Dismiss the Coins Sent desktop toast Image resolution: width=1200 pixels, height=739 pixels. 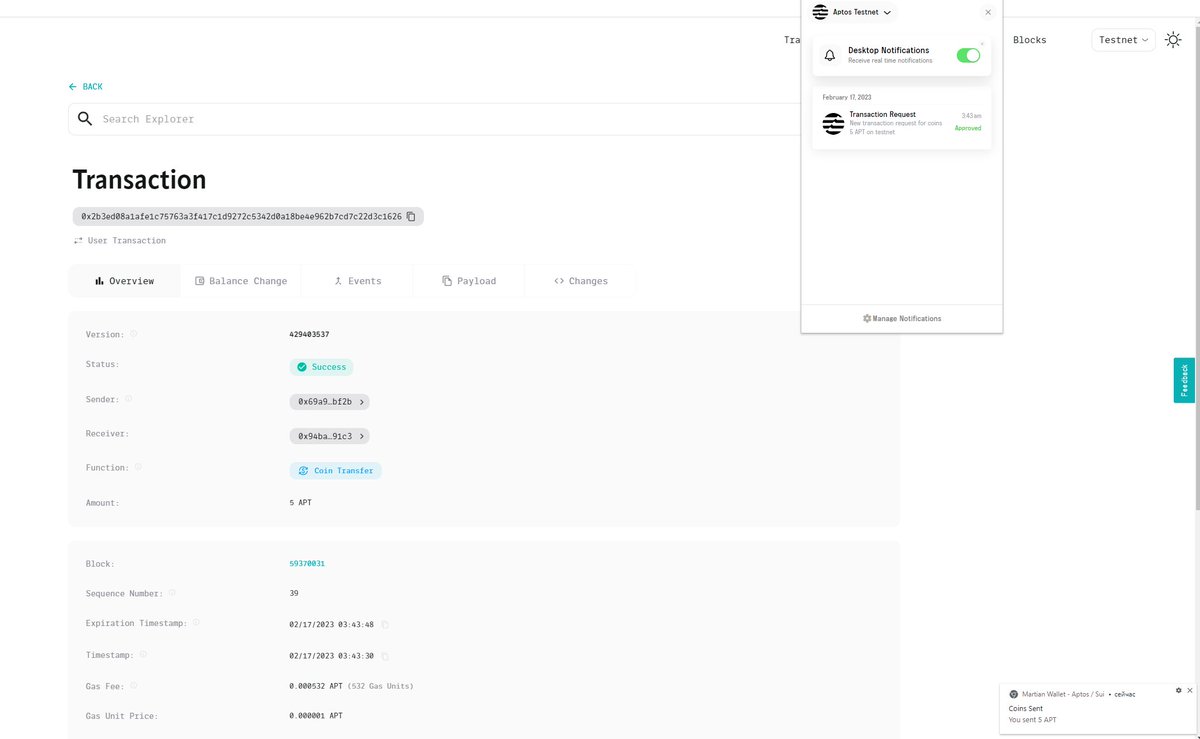coord(1189,690)
